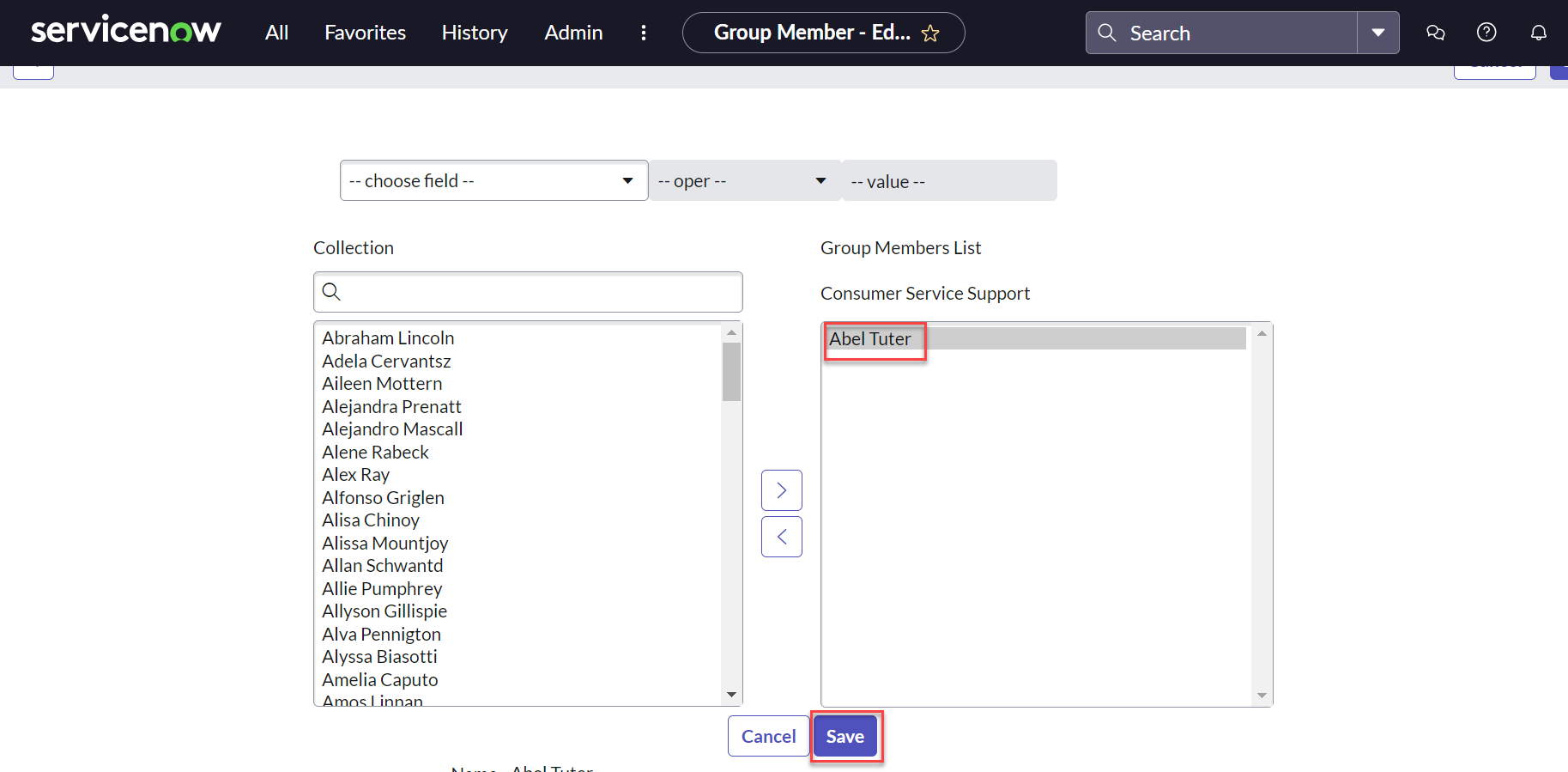The height and width of the screenshot is (772, 1568).
Task: Expand the choose field dropdown
Action: point(493,180)
